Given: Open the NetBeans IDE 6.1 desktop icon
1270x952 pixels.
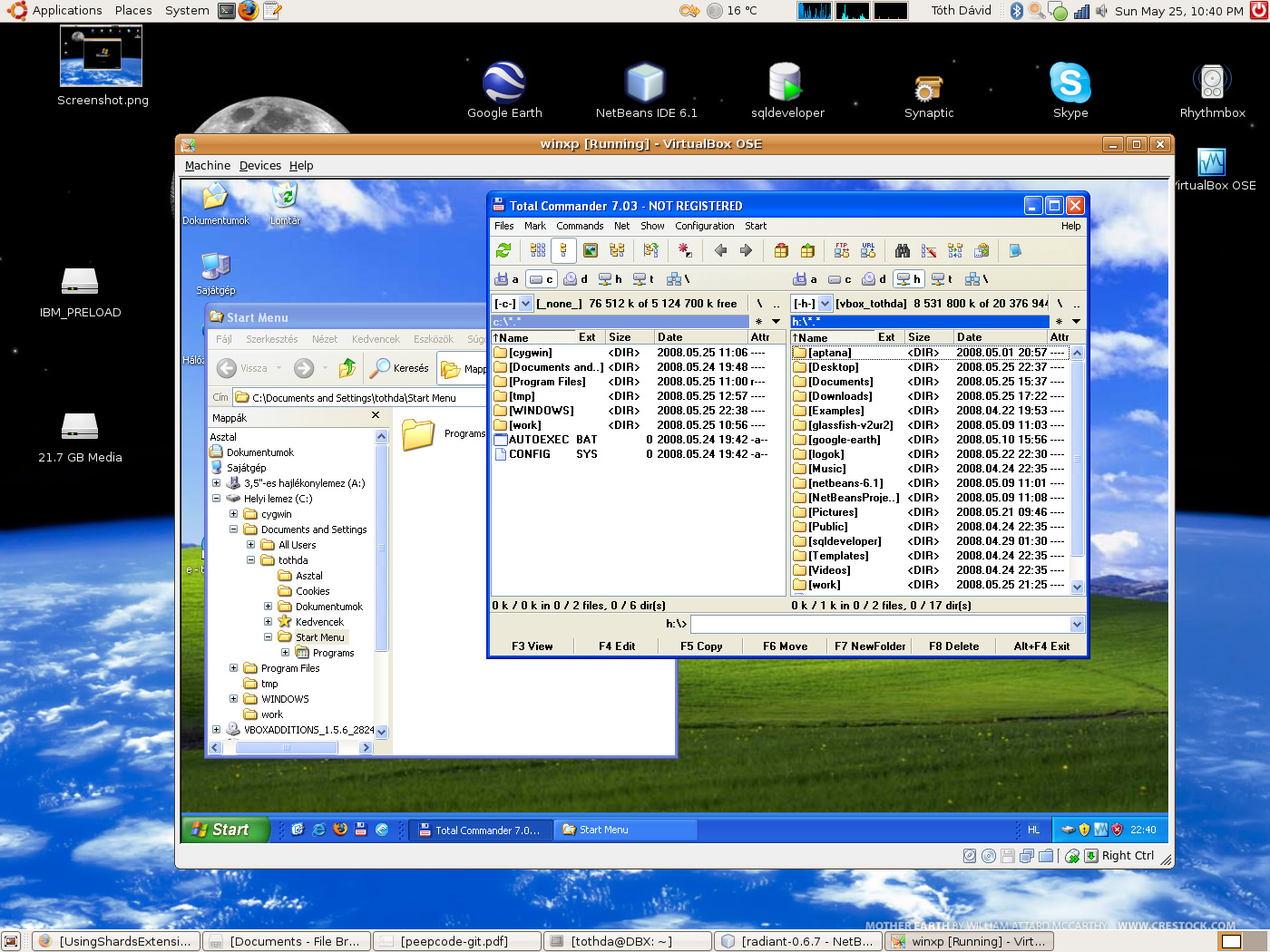Looking at the screenshot, I should (646, 91).
